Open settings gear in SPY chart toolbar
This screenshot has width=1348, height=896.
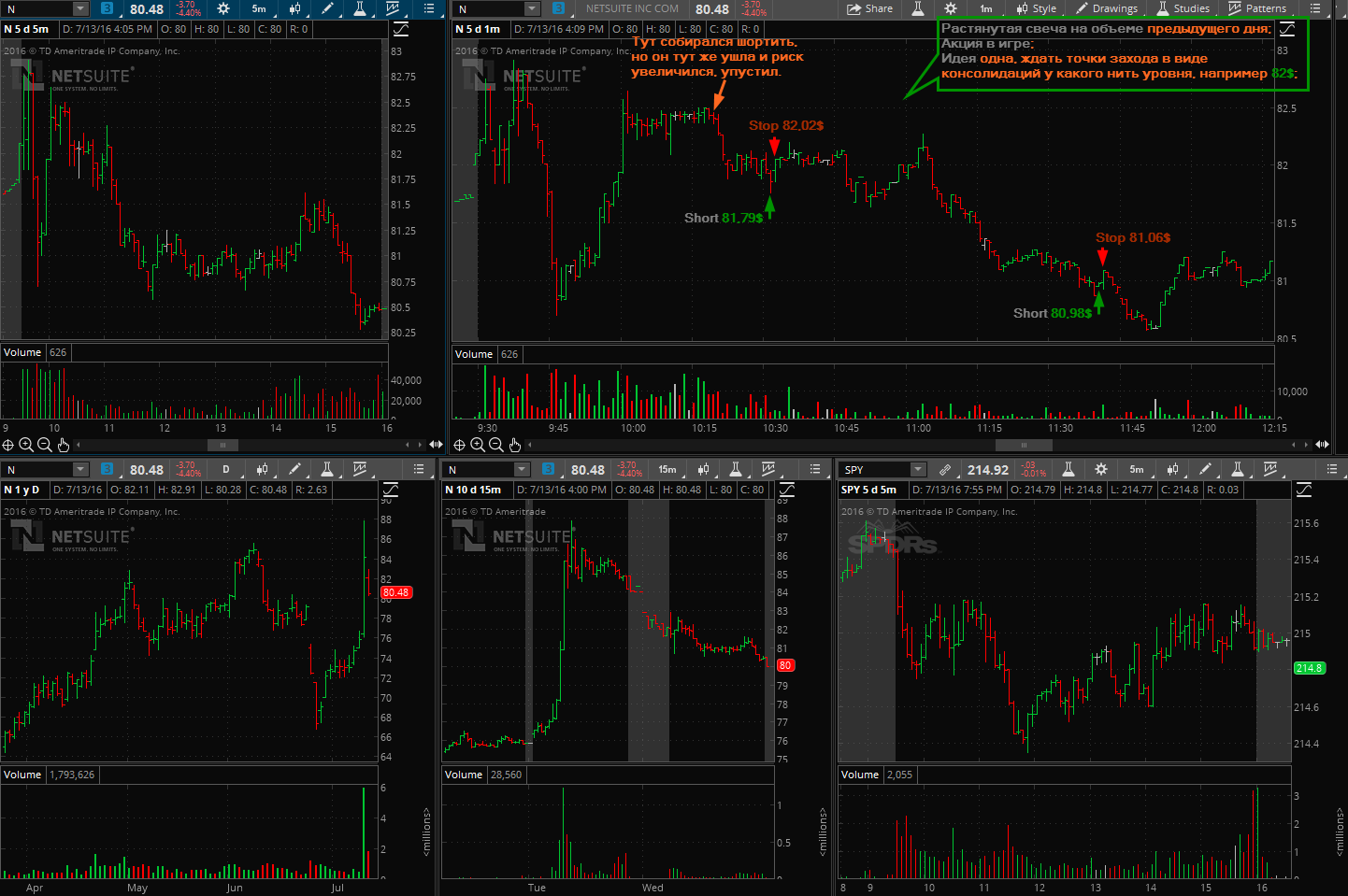[x=1101, y=469]
